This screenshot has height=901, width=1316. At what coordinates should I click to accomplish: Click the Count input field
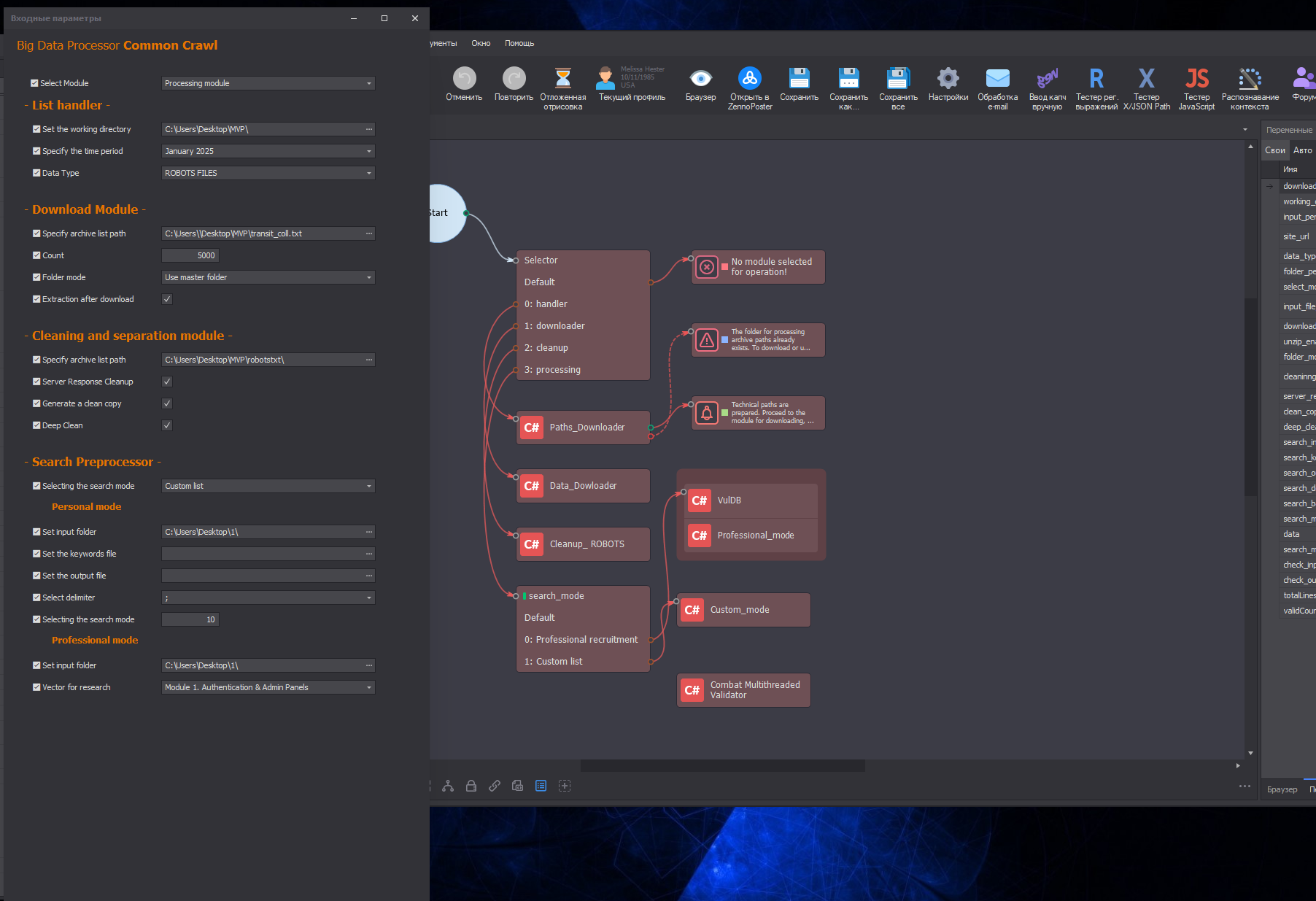click(x=190, y=255)
